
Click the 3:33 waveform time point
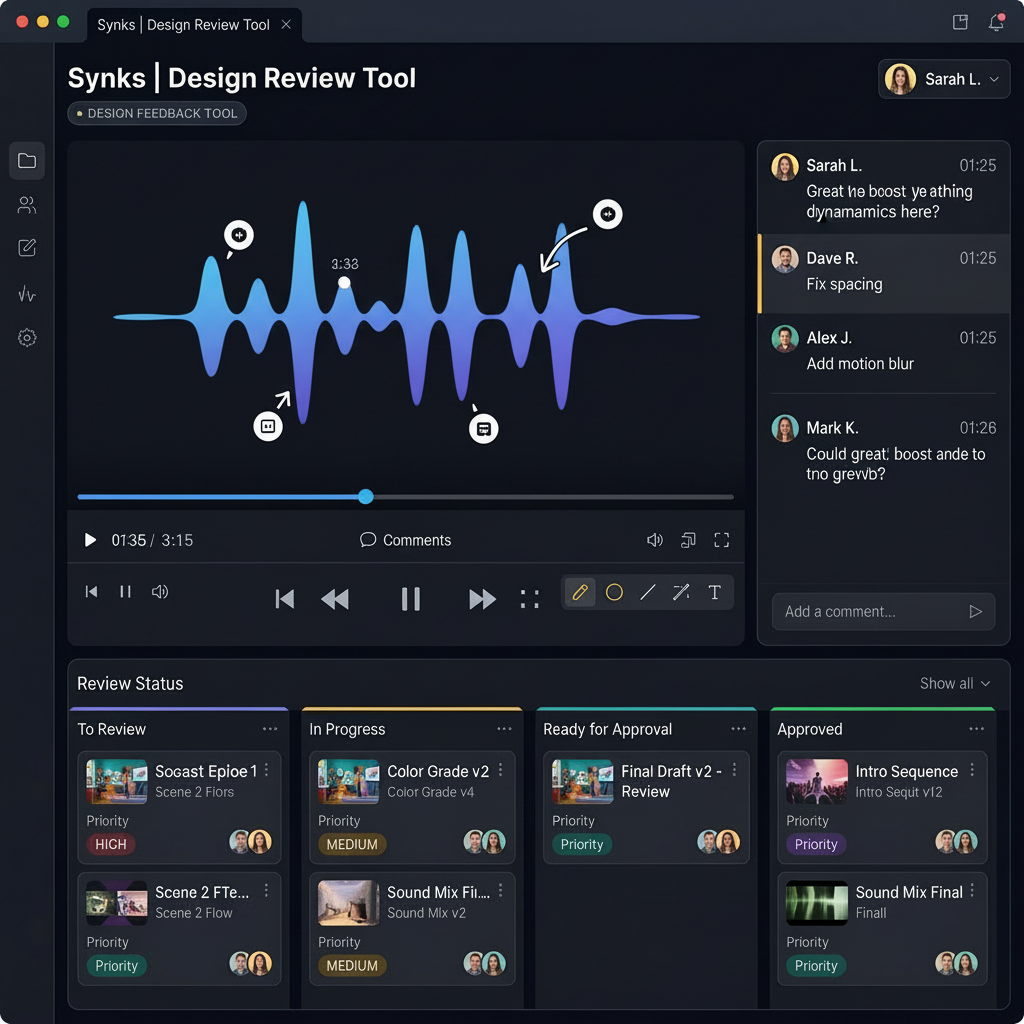[344, 282]
